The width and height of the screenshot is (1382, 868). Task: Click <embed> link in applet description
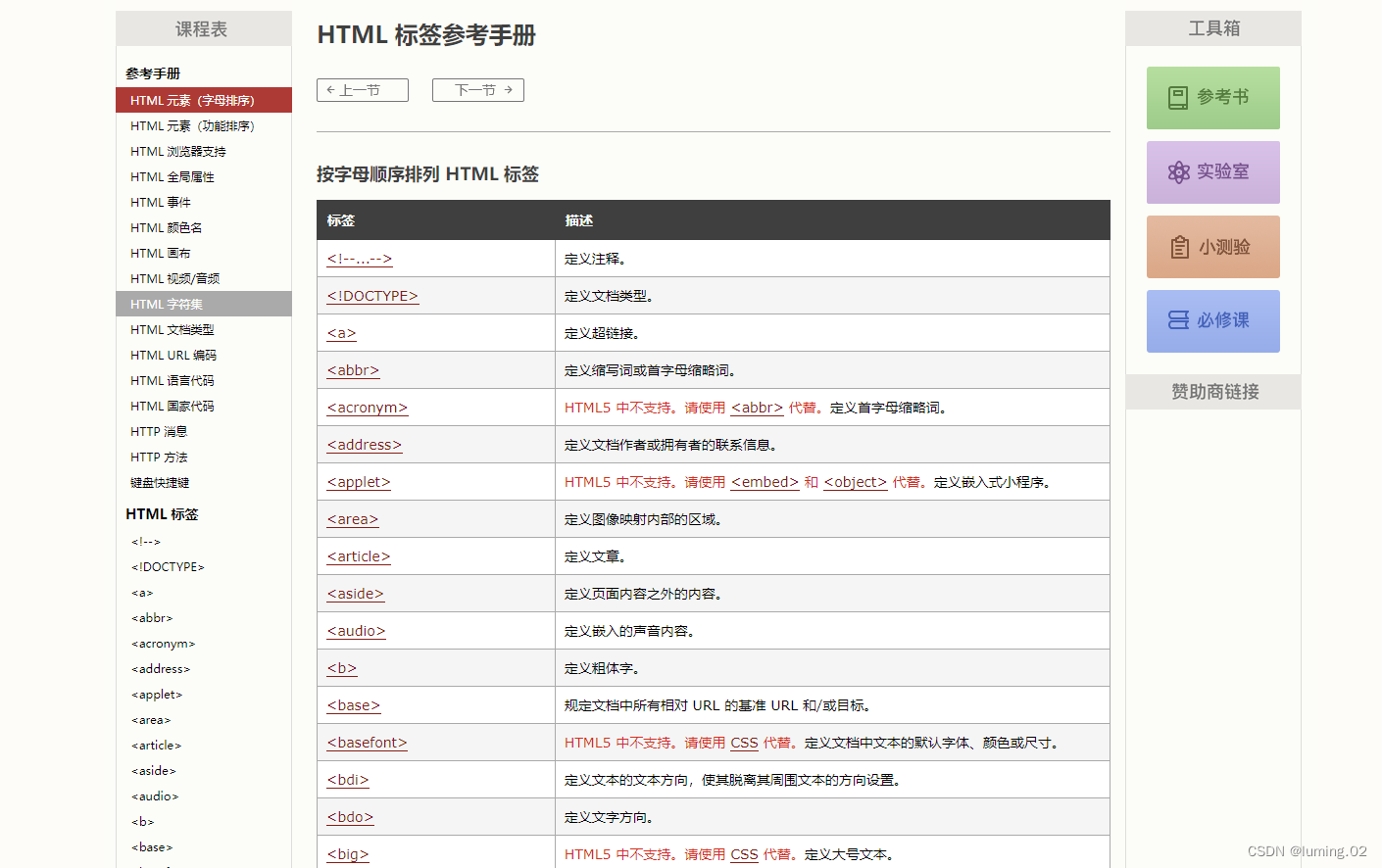point(765,482)
